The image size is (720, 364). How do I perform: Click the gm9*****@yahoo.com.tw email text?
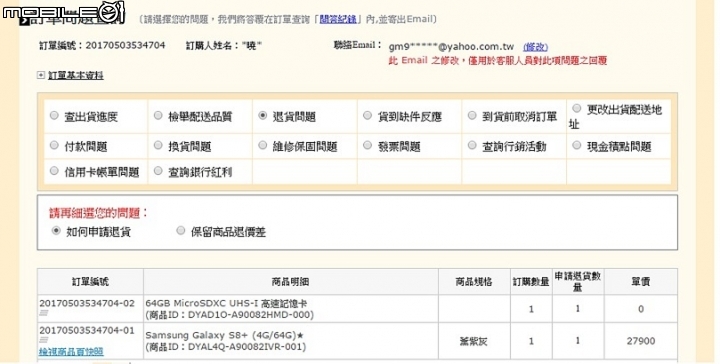point(451,47)
